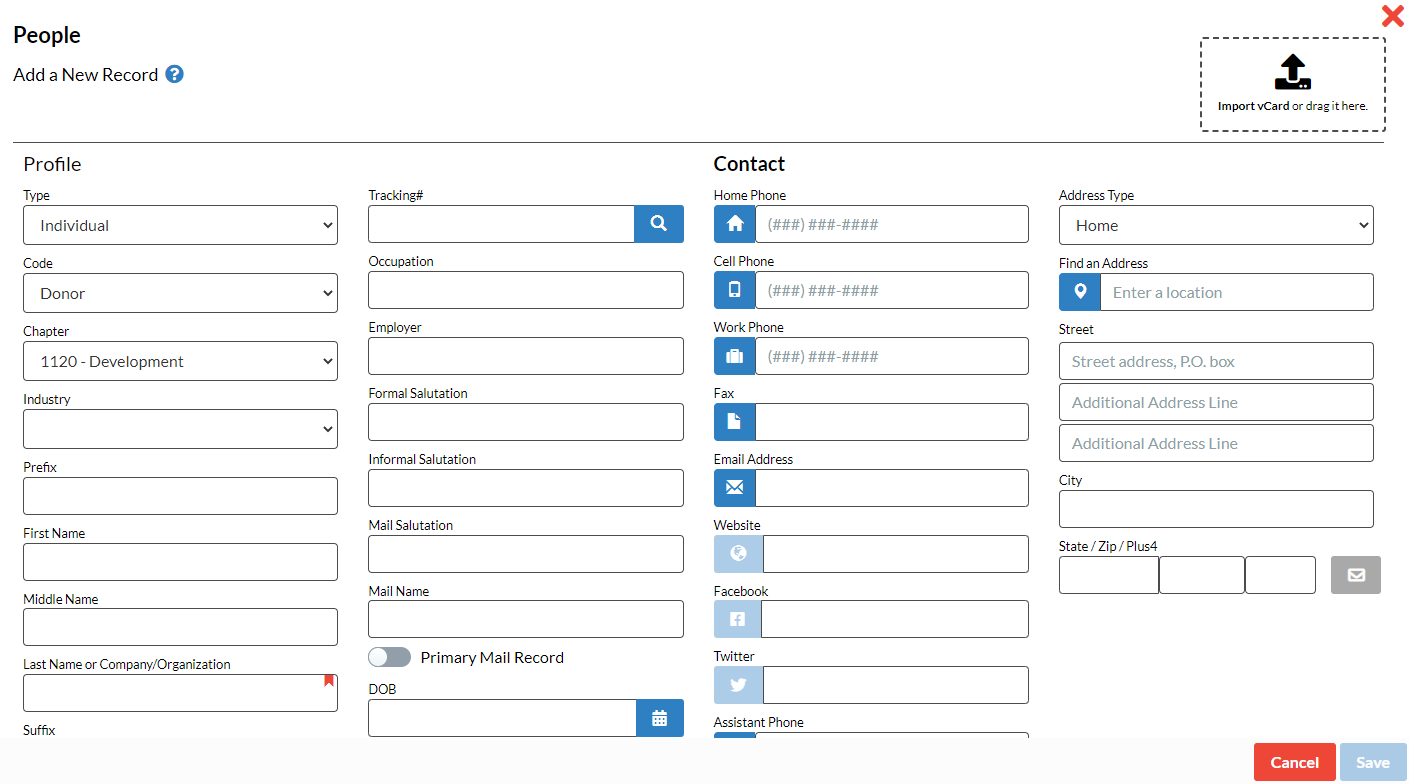1409x784 pixels.
Task: Click the Home Phone number field
Action: 892,224
